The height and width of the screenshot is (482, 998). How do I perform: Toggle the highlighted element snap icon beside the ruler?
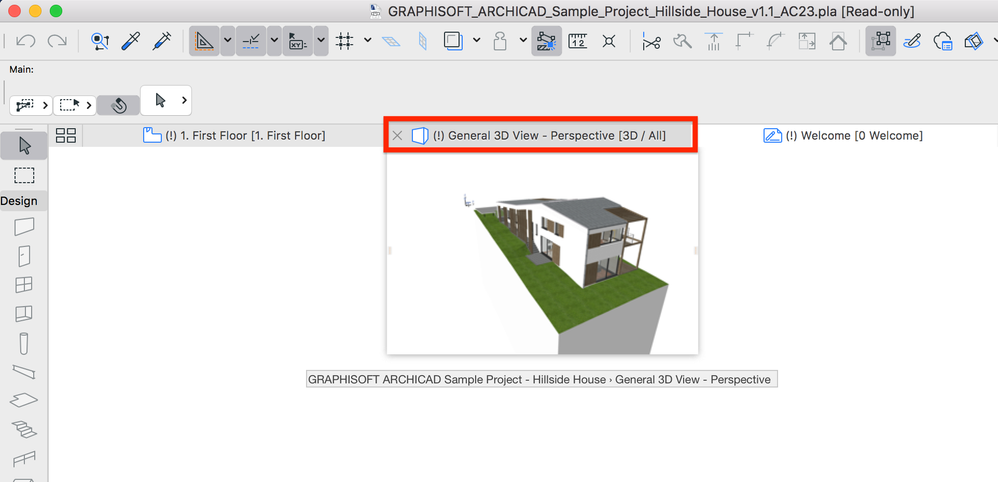click(x=547, y=41)
